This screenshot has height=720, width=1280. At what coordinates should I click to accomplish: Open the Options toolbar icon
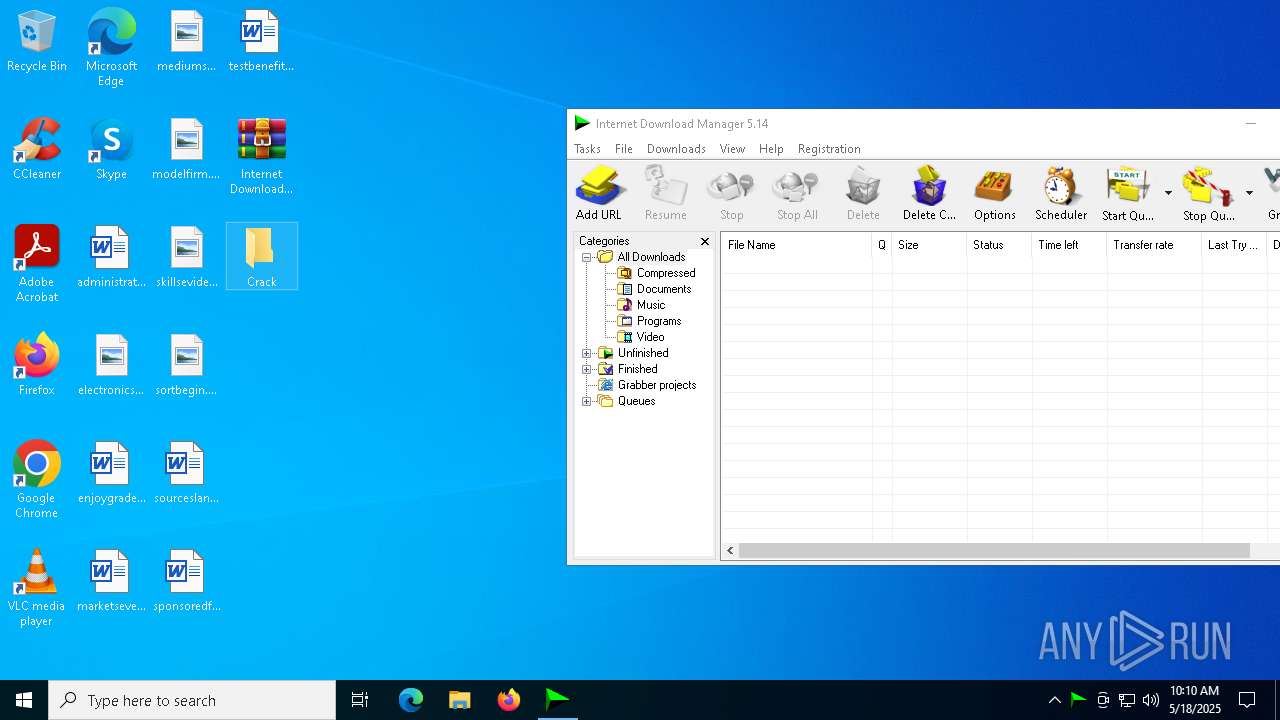click(995, 193)
